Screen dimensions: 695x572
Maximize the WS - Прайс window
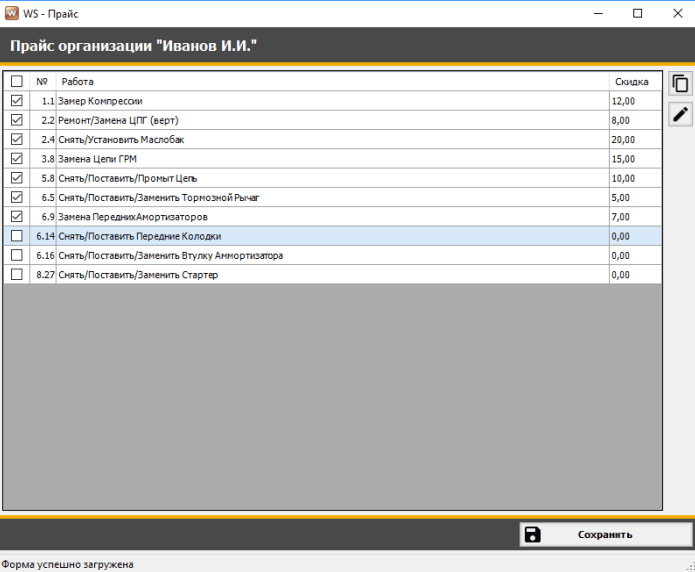(x=637, y=14)
